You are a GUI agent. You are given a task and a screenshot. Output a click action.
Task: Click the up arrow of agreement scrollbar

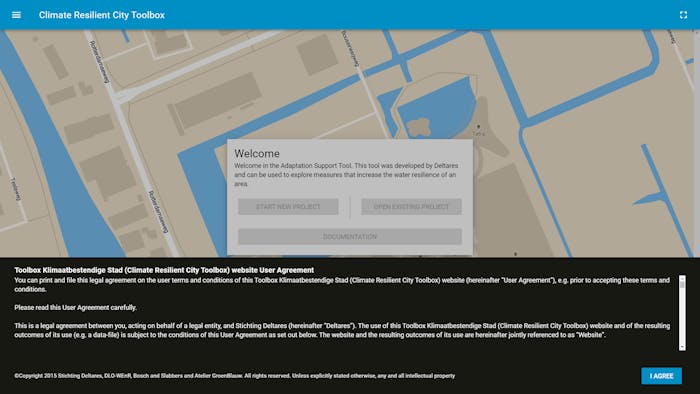682,278
